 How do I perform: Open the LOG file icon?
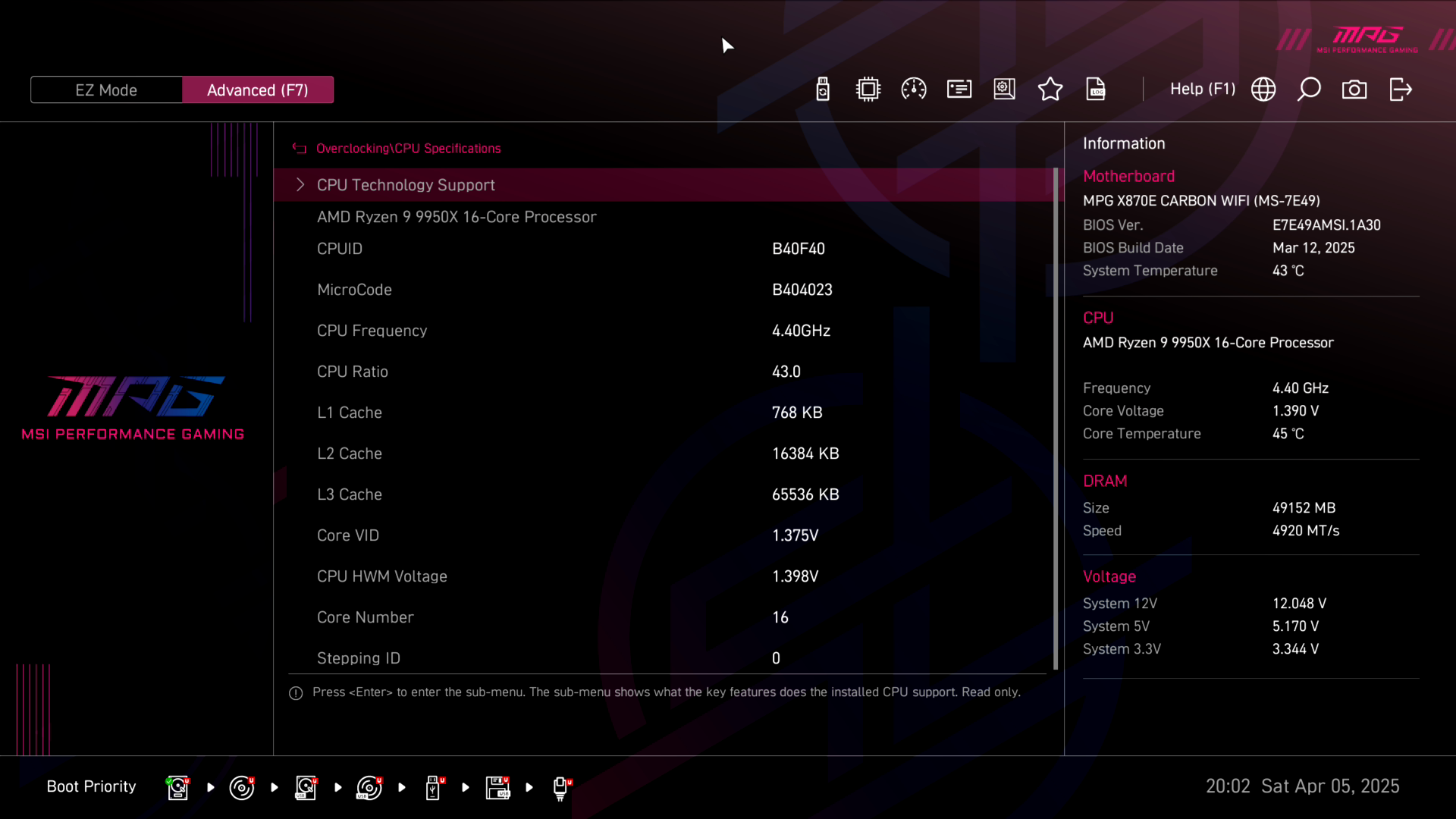[x=1096, y=89]
